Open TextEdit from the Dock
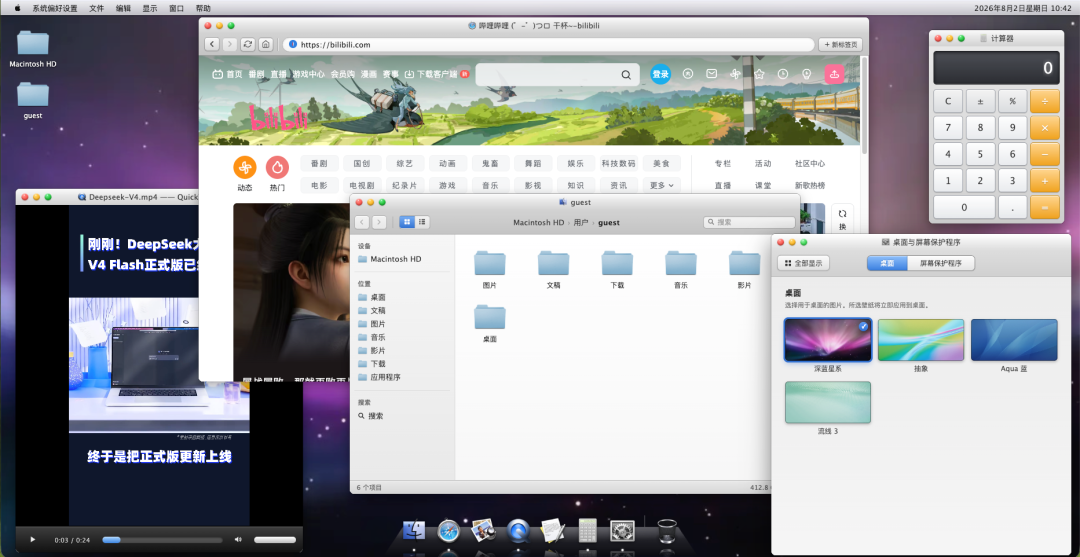Viewport: 1080px width, 557px height. pos(553,531)
